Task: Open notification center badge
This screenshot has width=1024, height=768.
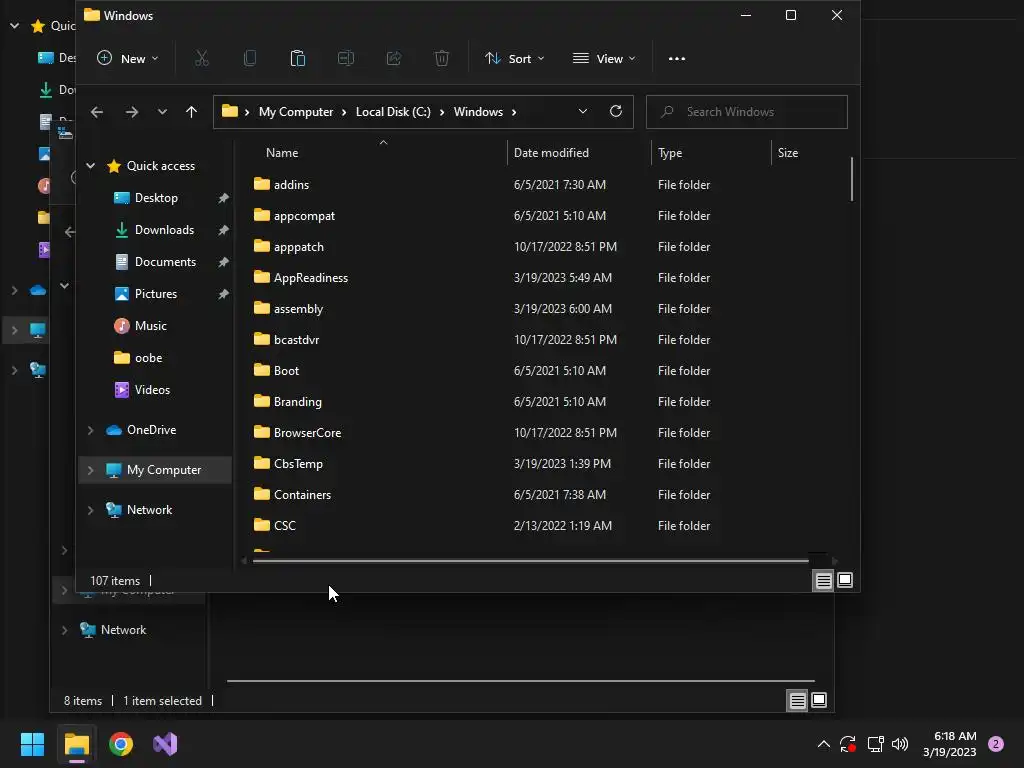Action: (x=996, y=744)
